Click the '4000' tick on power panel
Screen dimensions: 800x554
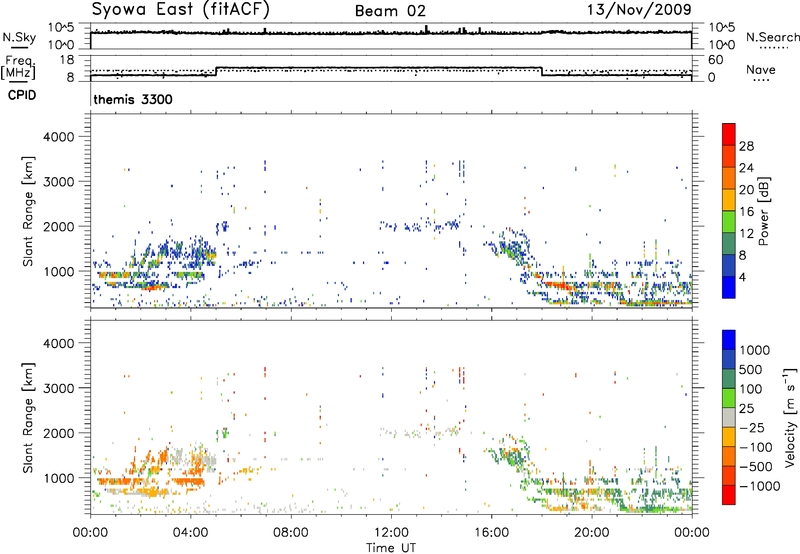pos(59,137)
